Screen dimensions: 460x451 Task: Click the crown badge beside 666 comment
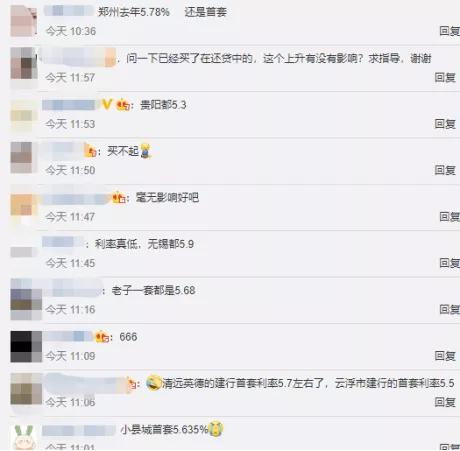[102, 336]
